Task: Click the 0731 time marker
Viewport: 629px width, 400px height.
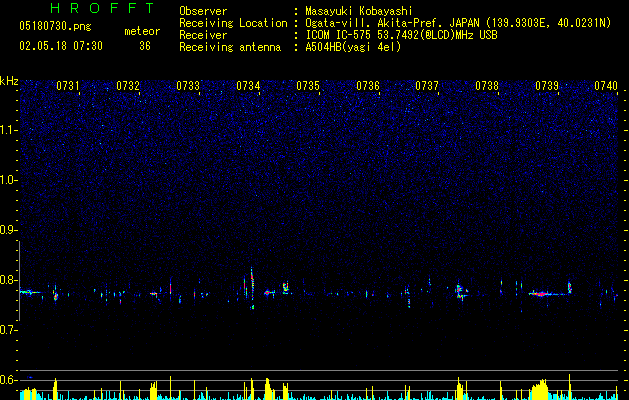Action: tap(68, 86)
